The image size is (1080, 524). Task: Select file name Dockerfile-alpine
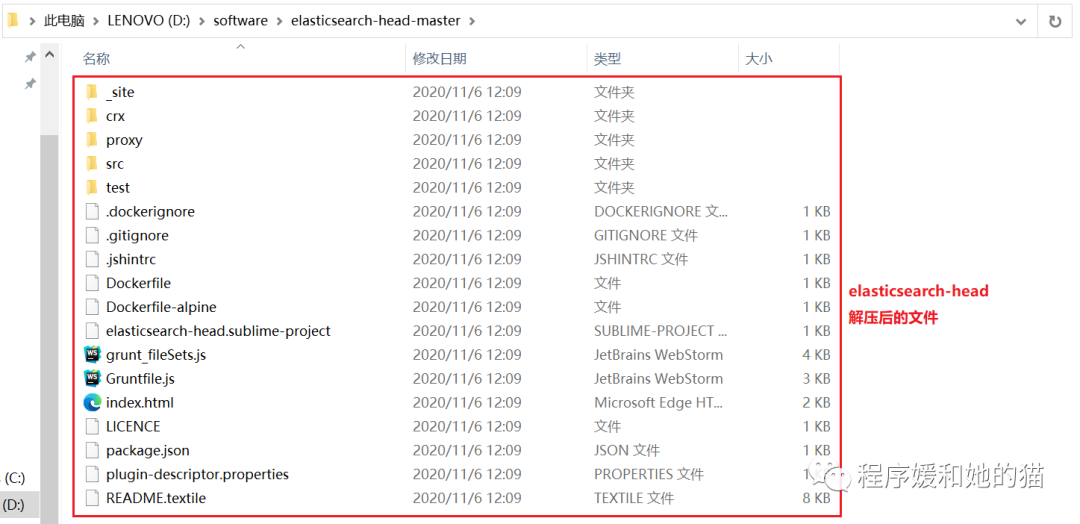(x=161, y=307)
